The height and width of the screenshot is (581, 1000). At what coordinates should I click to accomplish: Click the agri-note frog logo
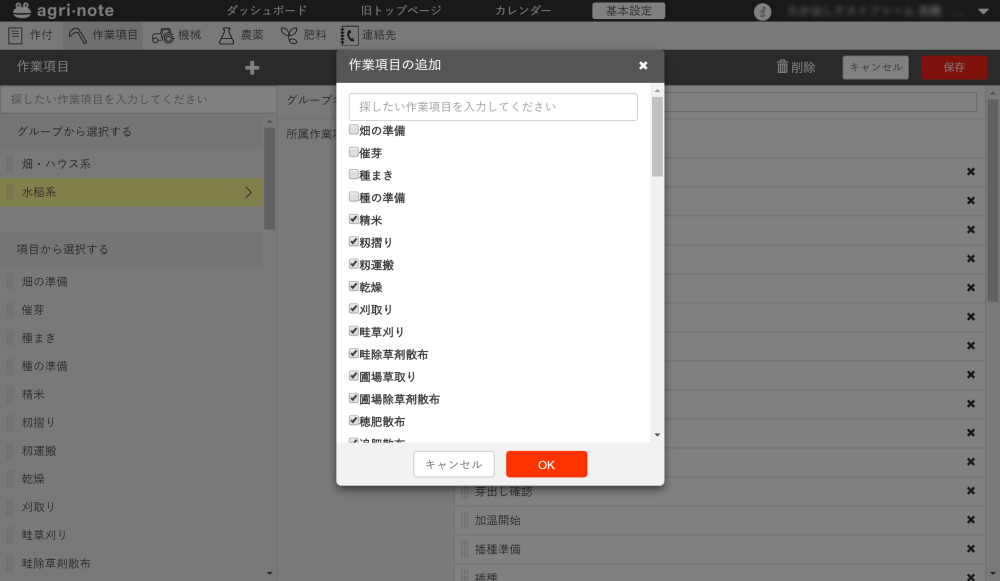[21, 11]
